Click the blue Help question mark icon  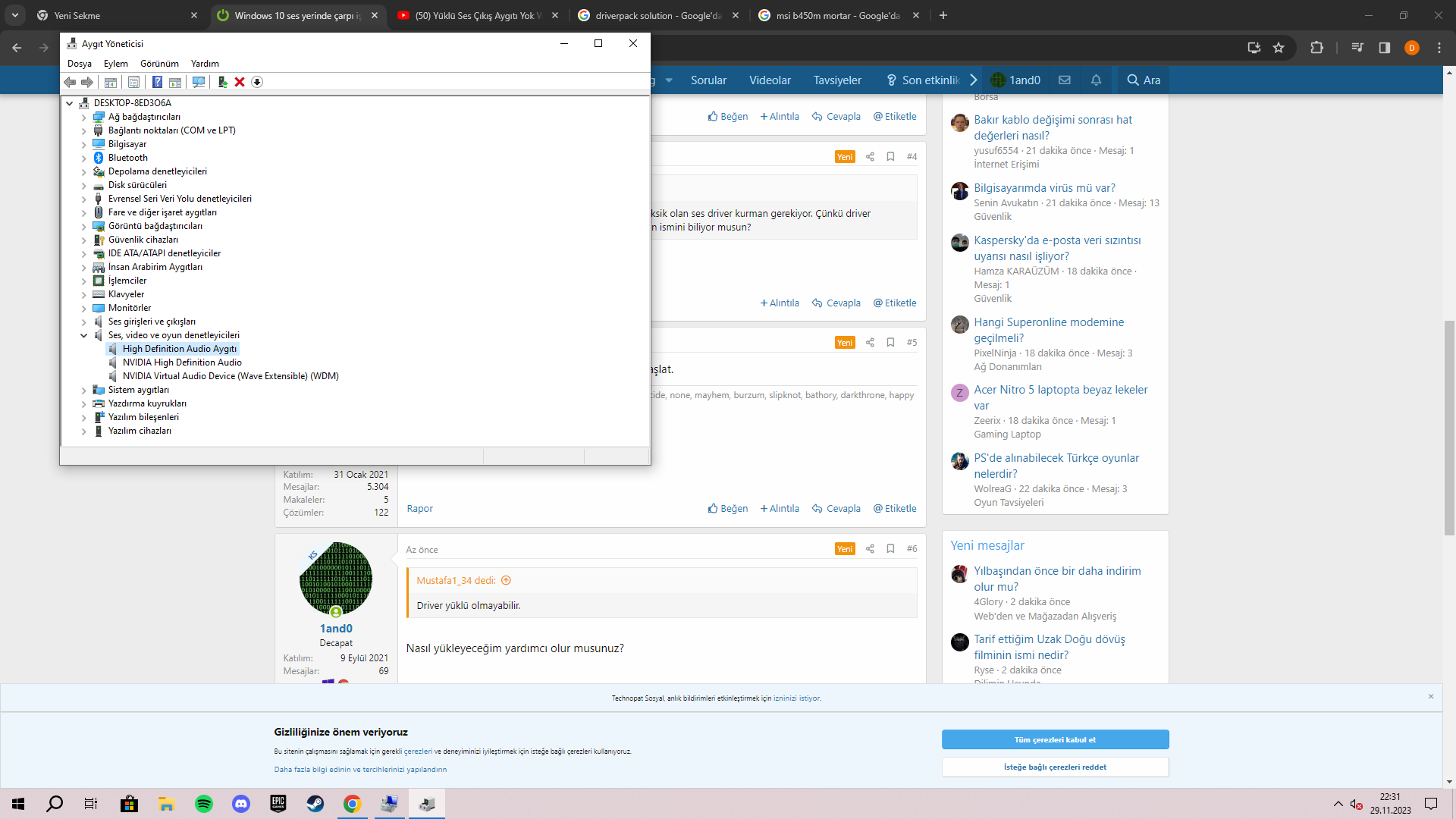(x=157, y=82)
